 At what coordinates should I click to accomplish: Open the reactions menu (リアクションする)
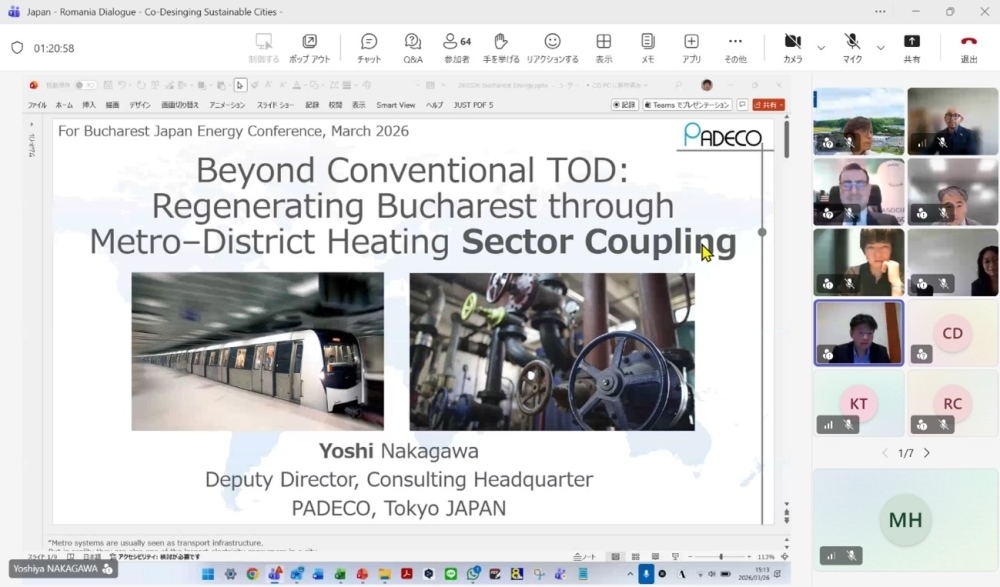pyautogui.click(x=552, y=47)
